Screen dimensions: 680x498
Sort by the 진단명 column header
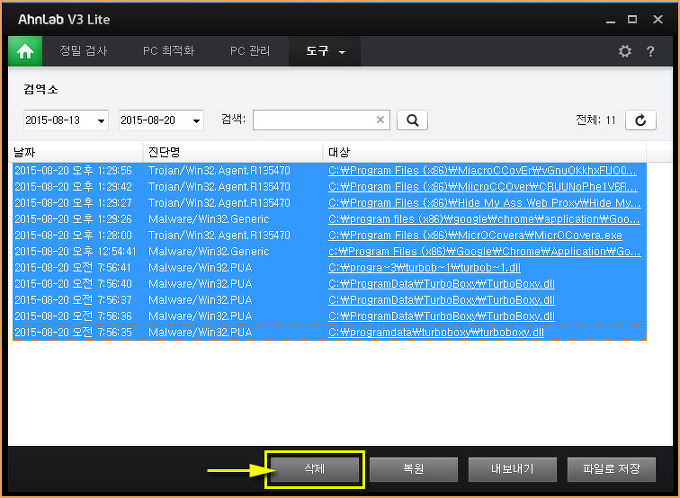(x=233, y=152)
